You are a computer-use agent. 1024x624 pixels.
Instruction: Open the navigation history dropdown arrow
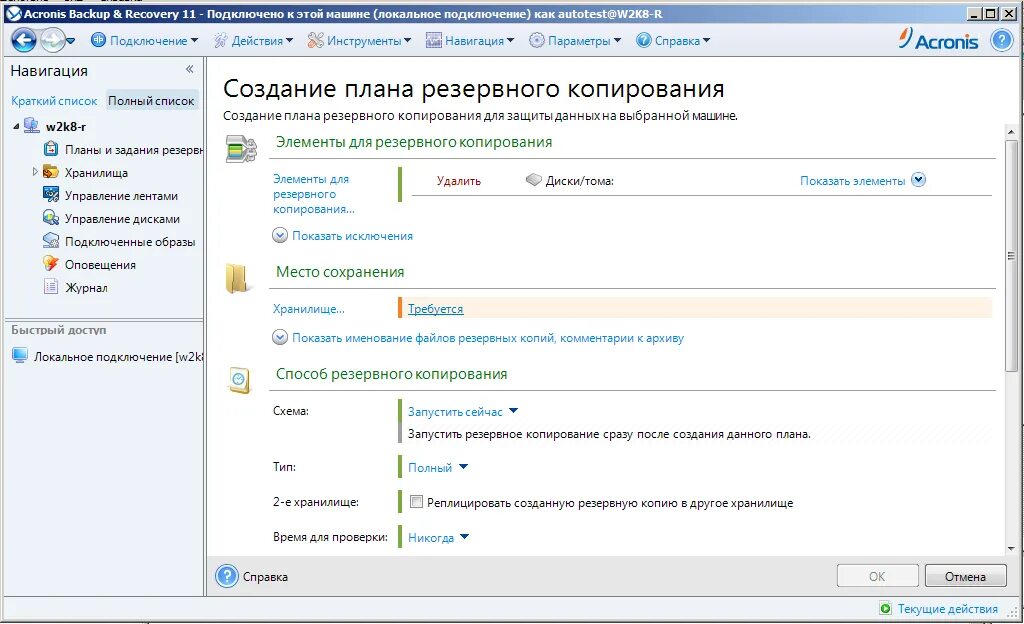tap(71, 41)
